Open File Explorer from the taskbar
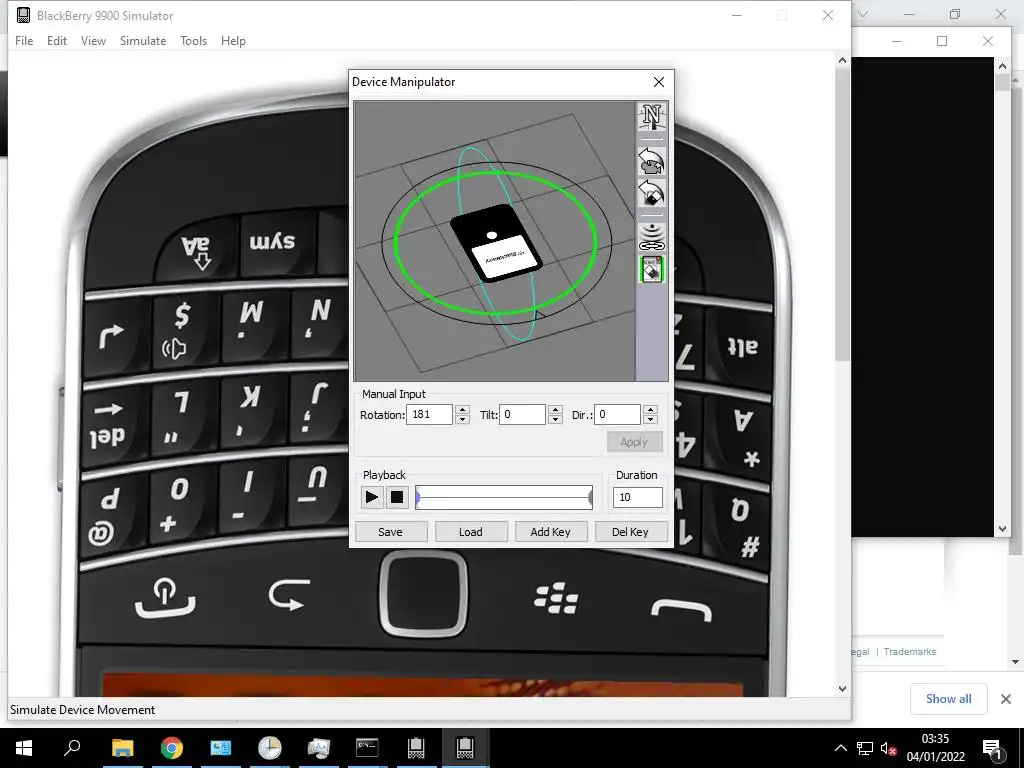This screenshot has width=1024, height=768. pyautogui.click(x=122, y=748)
